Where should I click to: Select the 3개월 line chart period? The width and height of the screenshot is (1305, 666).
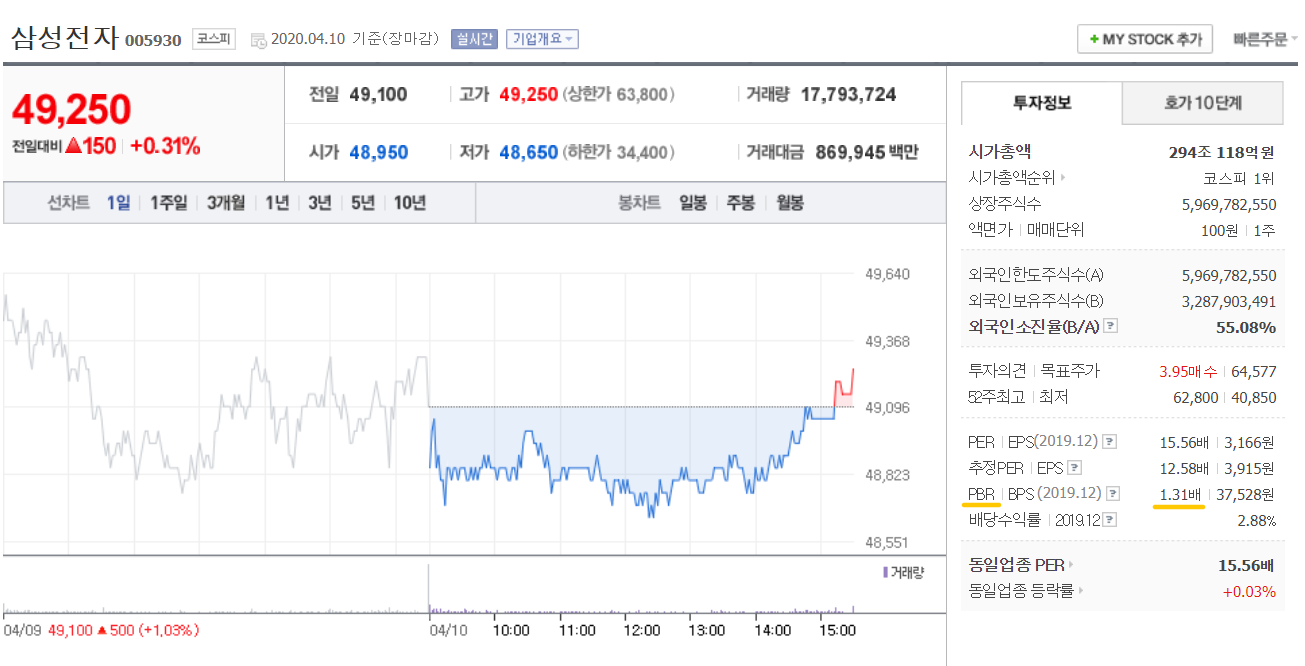pos(226,203)
